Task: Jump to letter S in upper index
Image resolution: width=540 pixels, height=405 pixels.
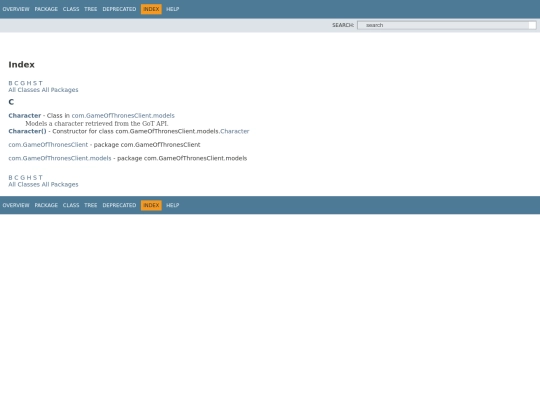Action: point(35,83)
